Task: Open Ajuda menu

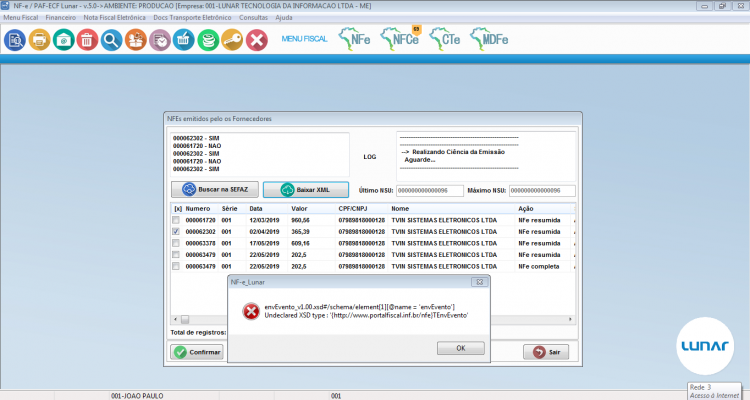Action: pos(284,18)
